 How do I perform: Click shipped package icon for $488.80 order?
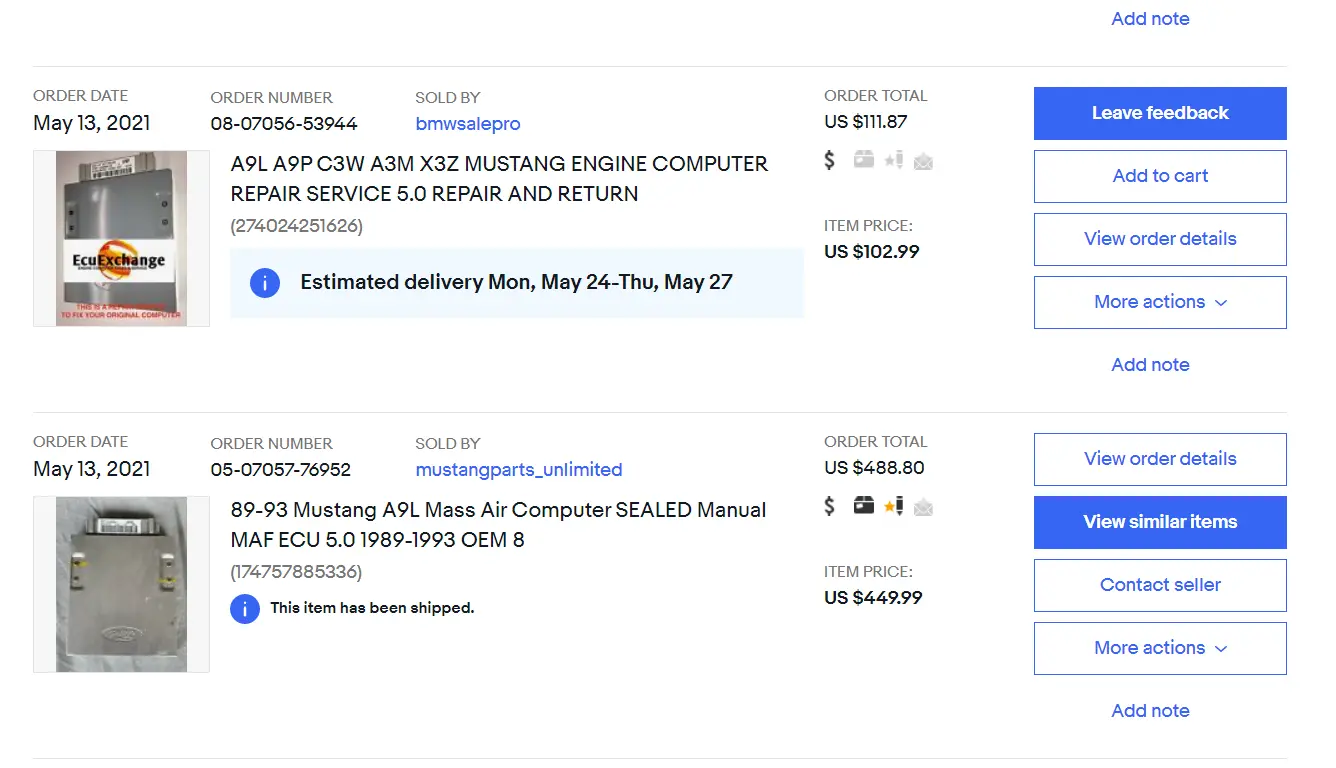point(864,506)
